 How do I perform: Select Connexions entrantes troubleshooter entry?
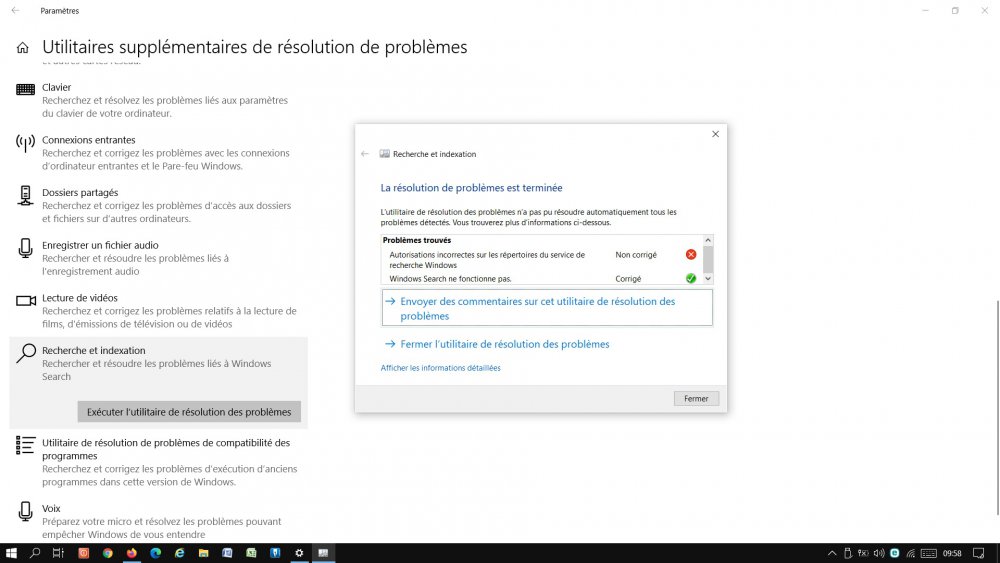click(x=158, y=153)
